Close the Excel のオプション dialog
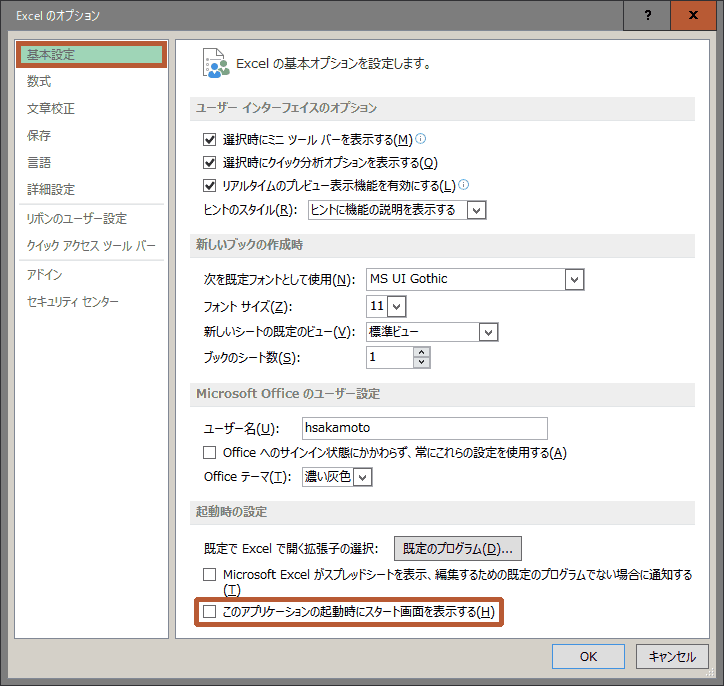Screen dimensions: 724x686 [x=693, y=15]
